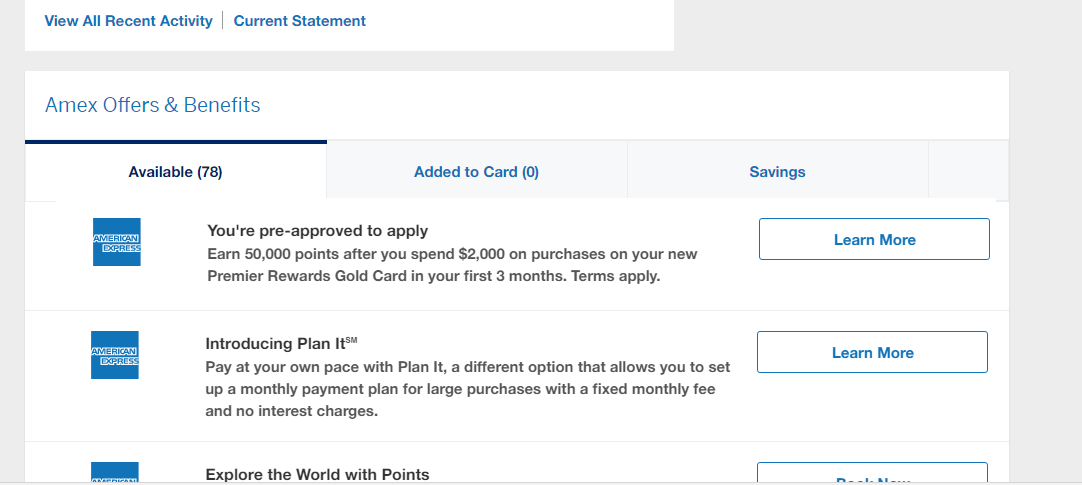Click the Book Now button for Explore the World
The width and height of the screenshot is (1082, 485).
pos(872,473)
